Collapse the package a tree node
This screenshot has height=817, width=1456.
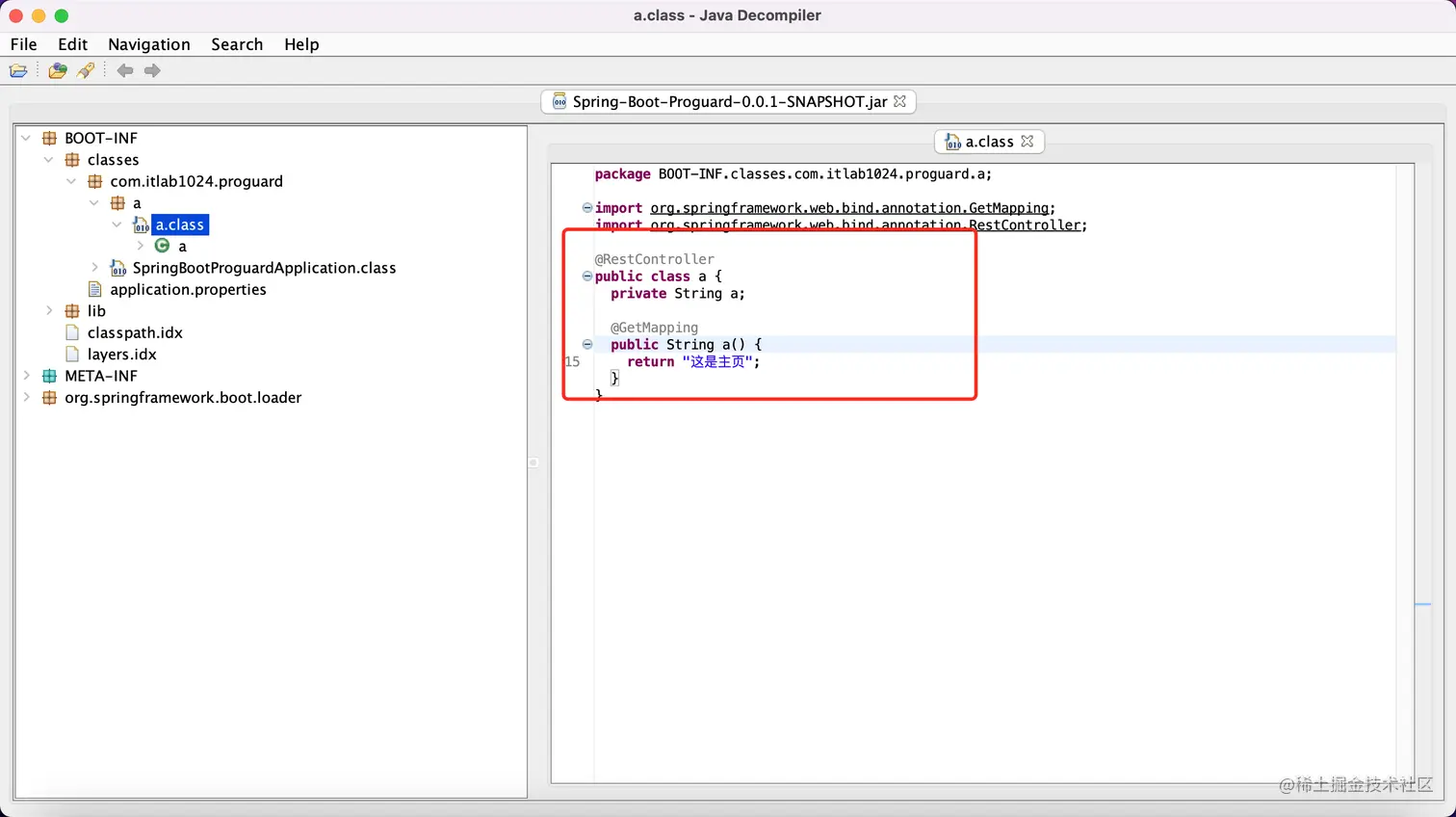[x=94, y=203]
